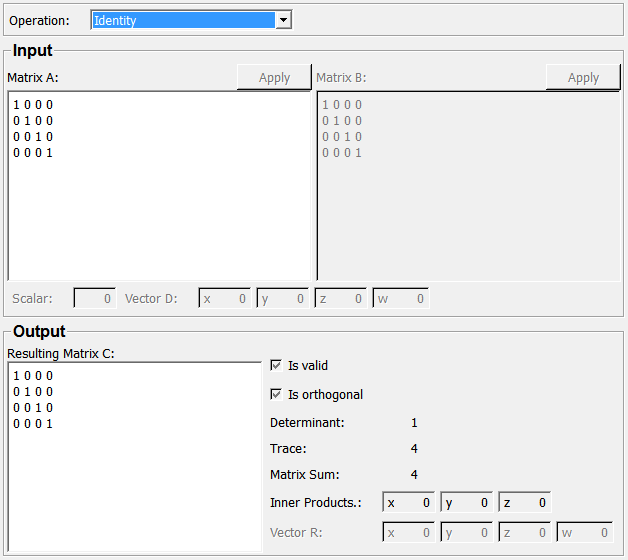Focus the Scalar input field
Screen dimensions: 628x560
pos(95,298)
